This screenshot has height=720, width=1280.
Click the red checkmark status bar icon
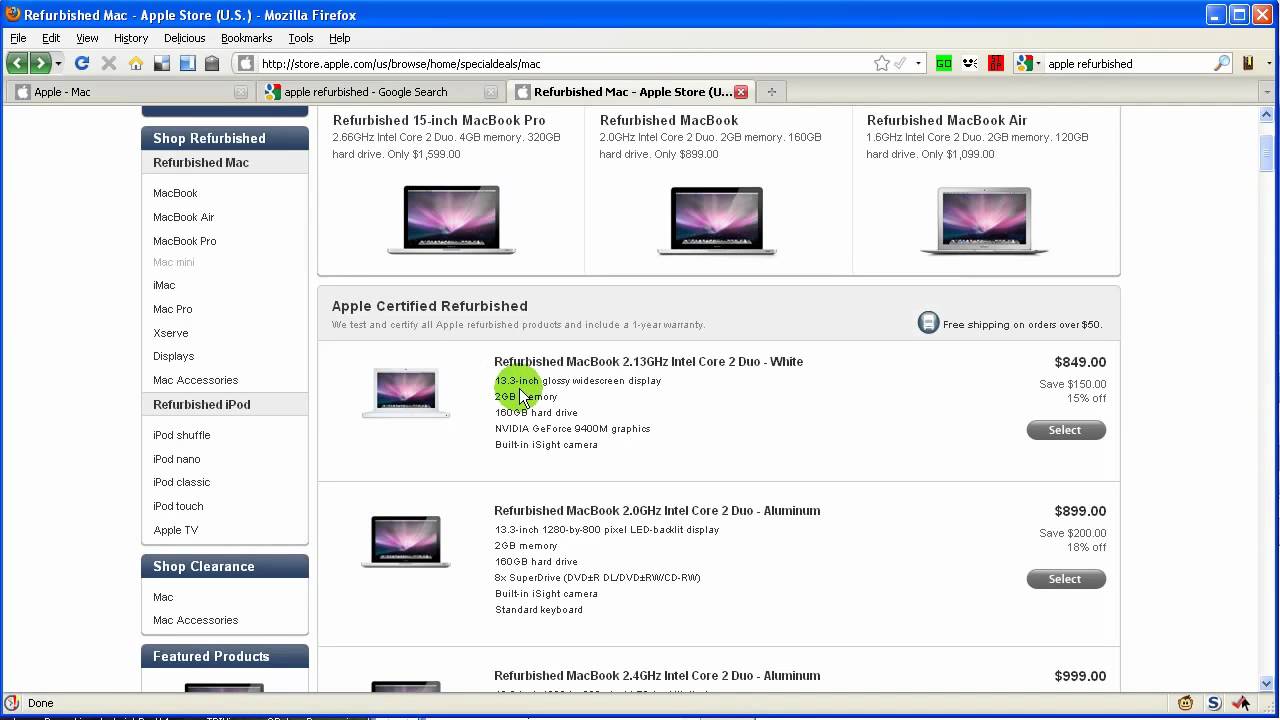(1241, 703)
